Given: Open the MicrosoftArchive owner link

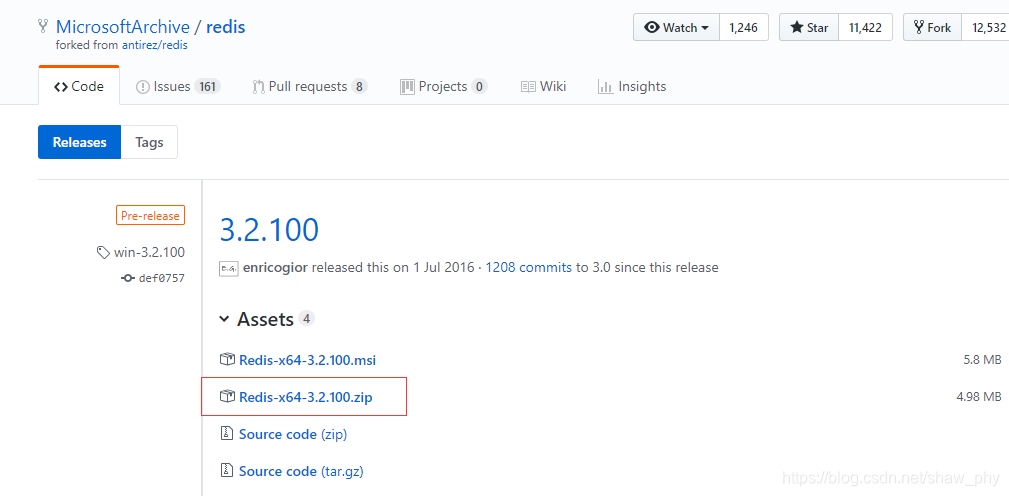Looking at the screenshot, I should (x=122, y=27).
